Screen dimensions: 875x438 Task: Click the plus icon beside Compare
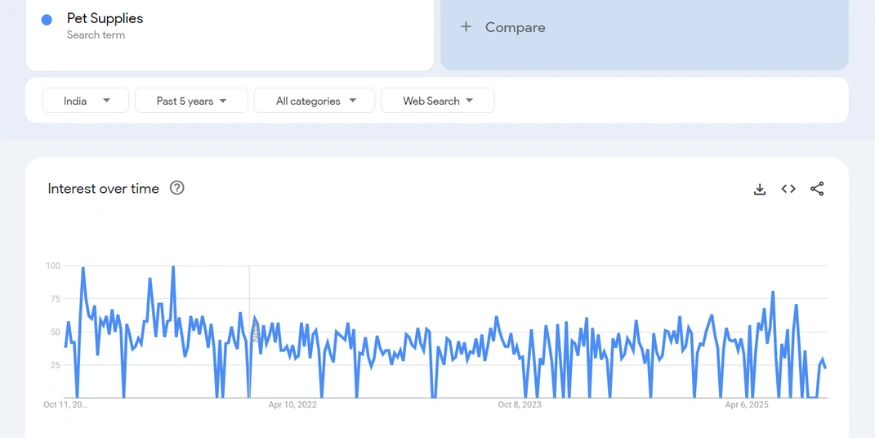tap(466, 27)
